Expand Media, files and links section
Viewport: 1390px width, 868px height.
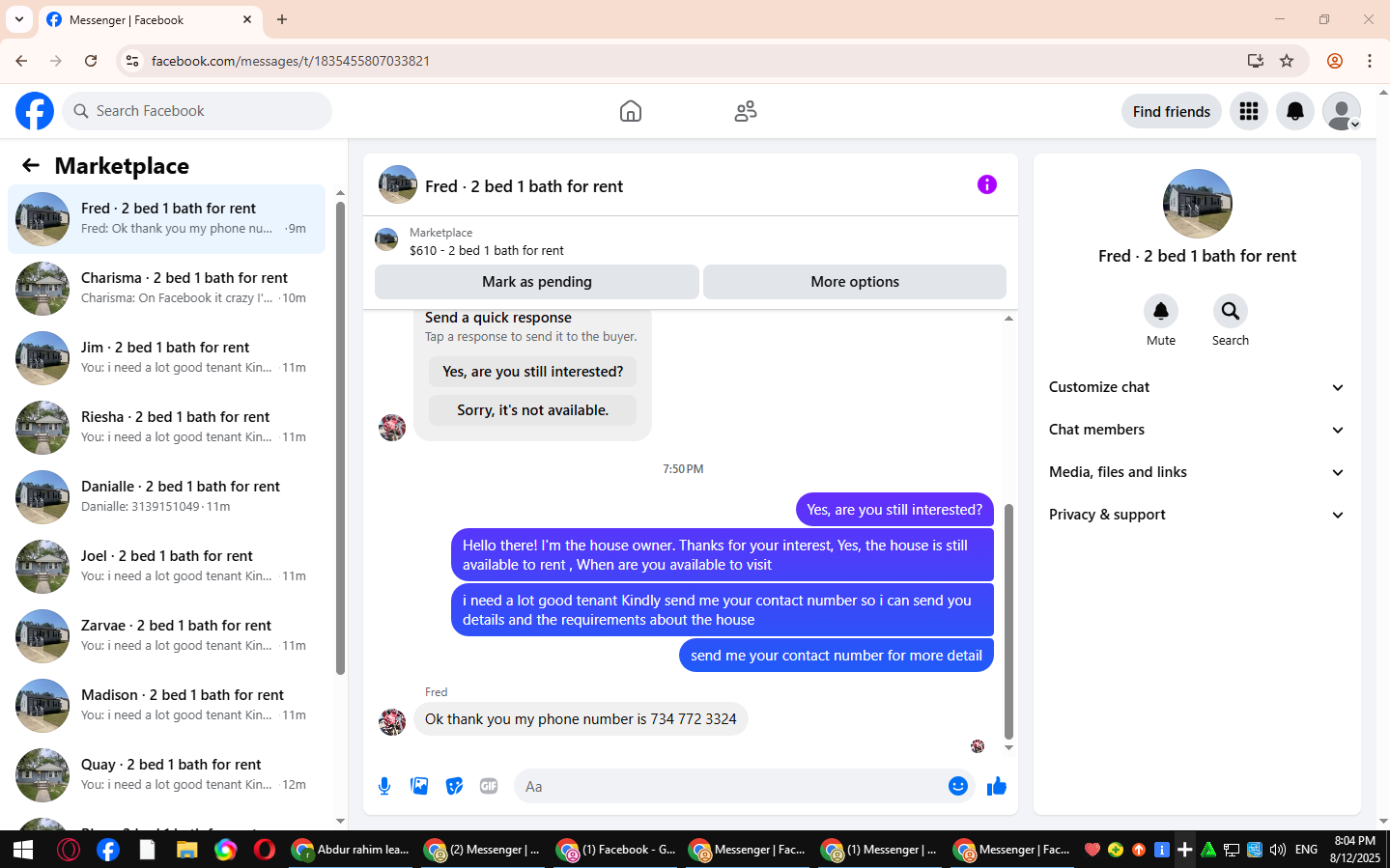click(x=1197, y=472)
